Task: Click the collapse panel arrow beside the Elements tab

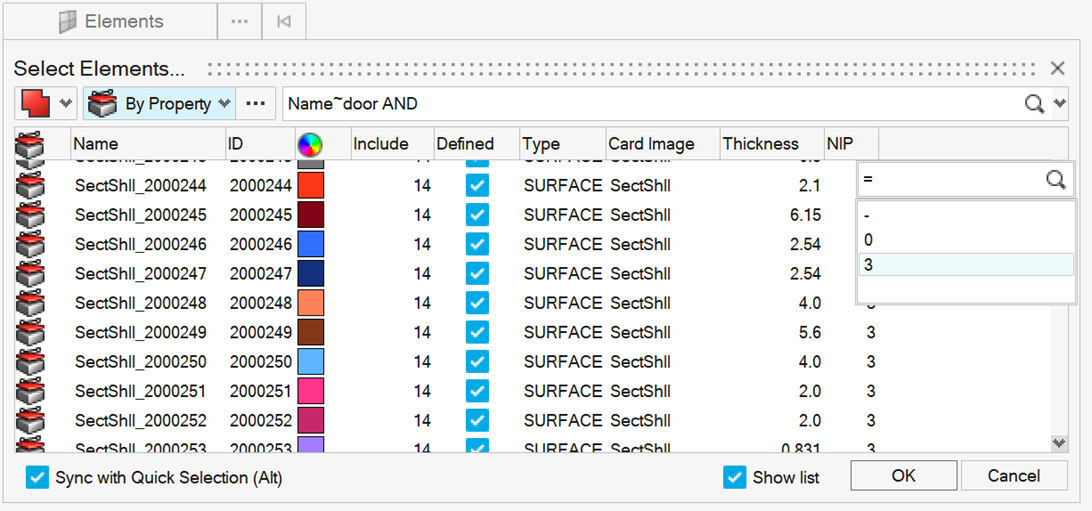Action: [x=283, y=21]
